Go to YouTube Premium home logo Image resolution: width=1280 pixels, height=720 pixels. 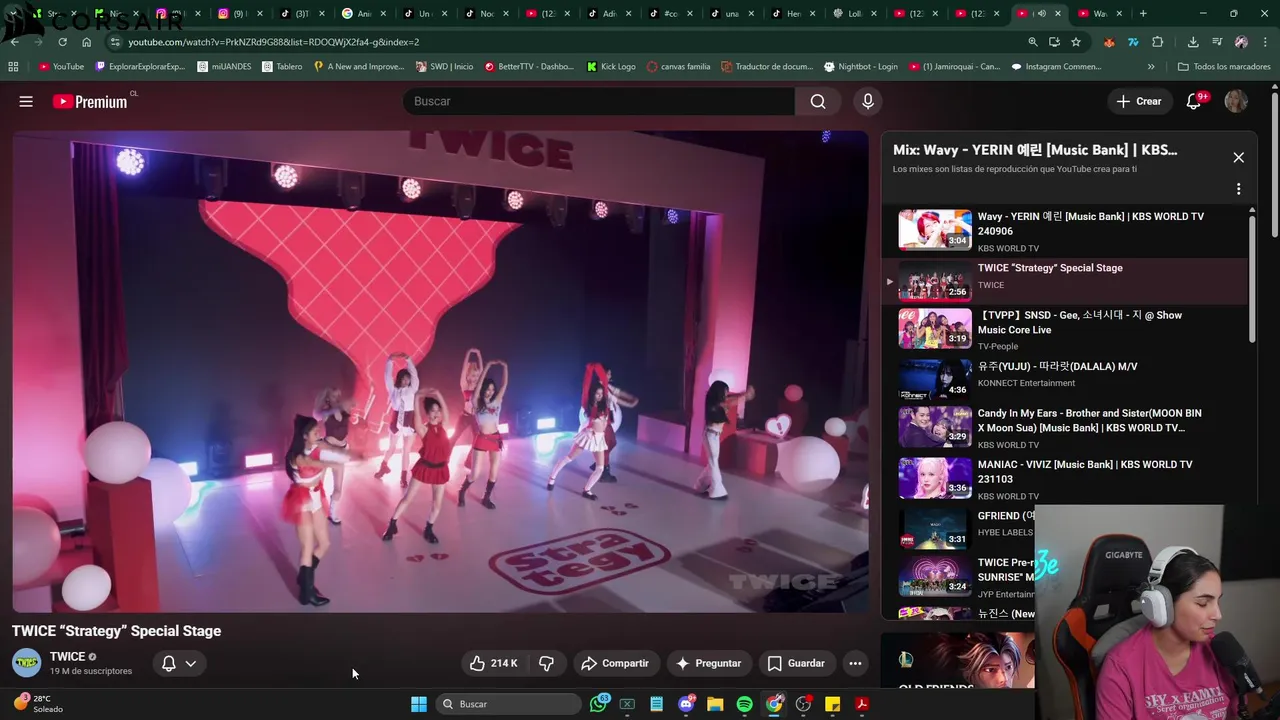90,101
